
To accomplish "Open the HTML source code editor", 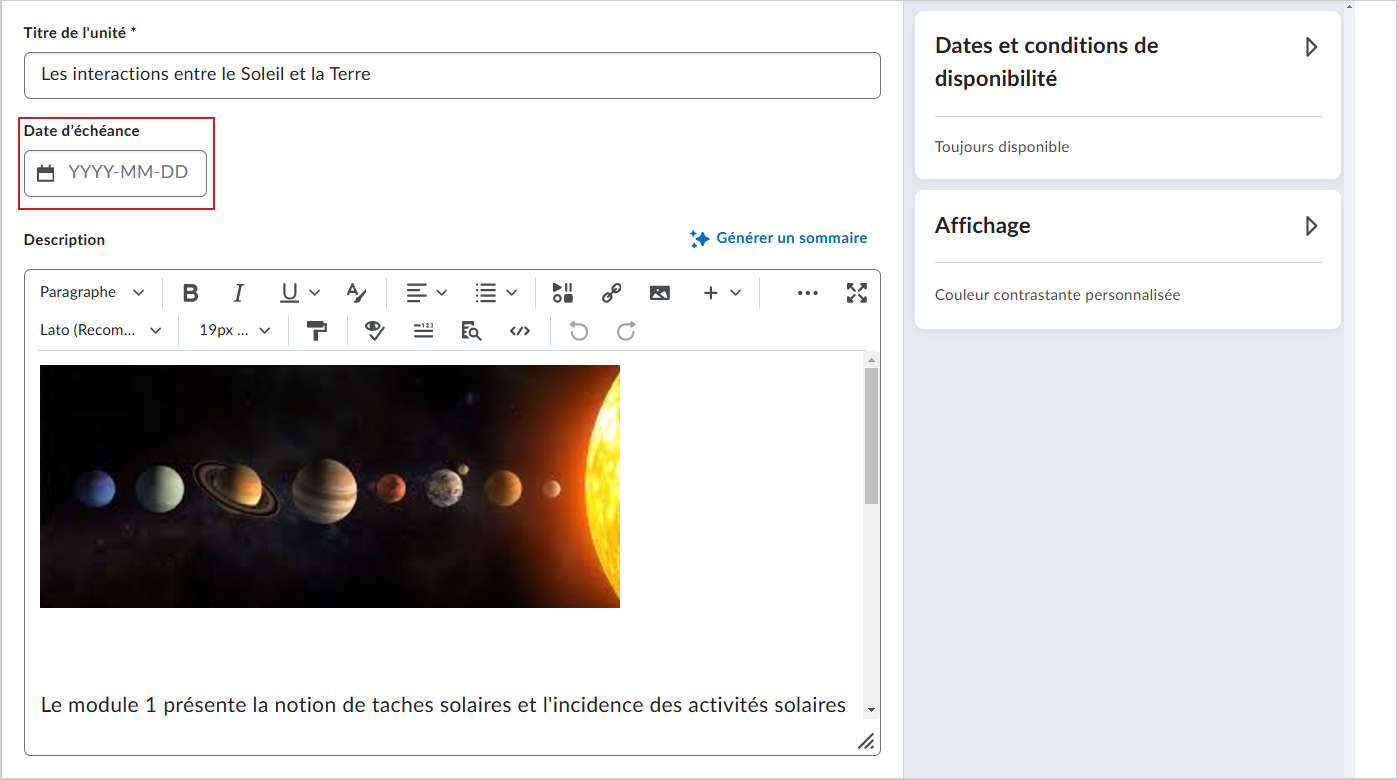I will [x=519, y=331].
